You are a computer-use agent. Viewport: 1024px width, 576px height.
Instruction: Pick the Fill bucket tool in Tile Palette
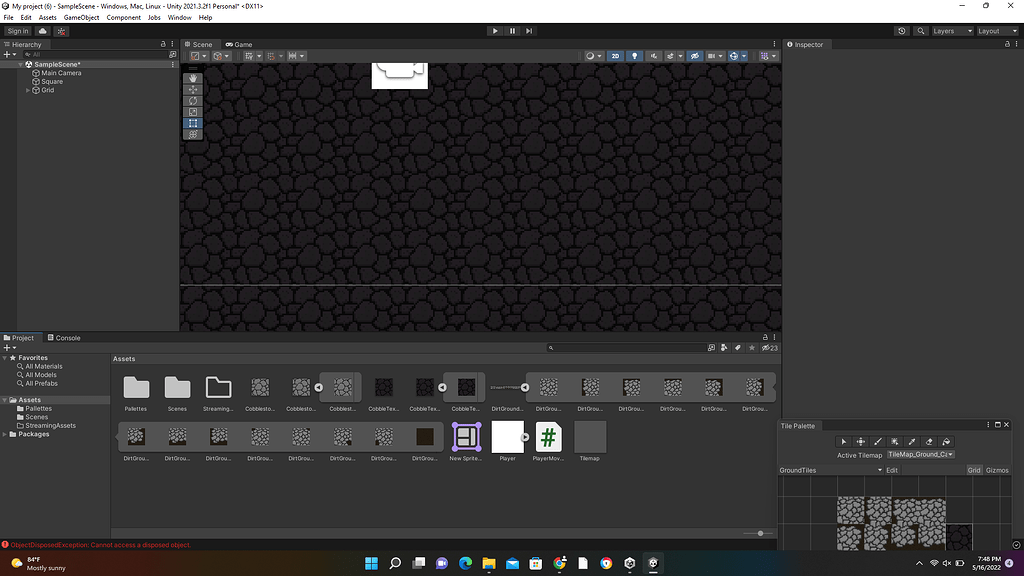945,441
